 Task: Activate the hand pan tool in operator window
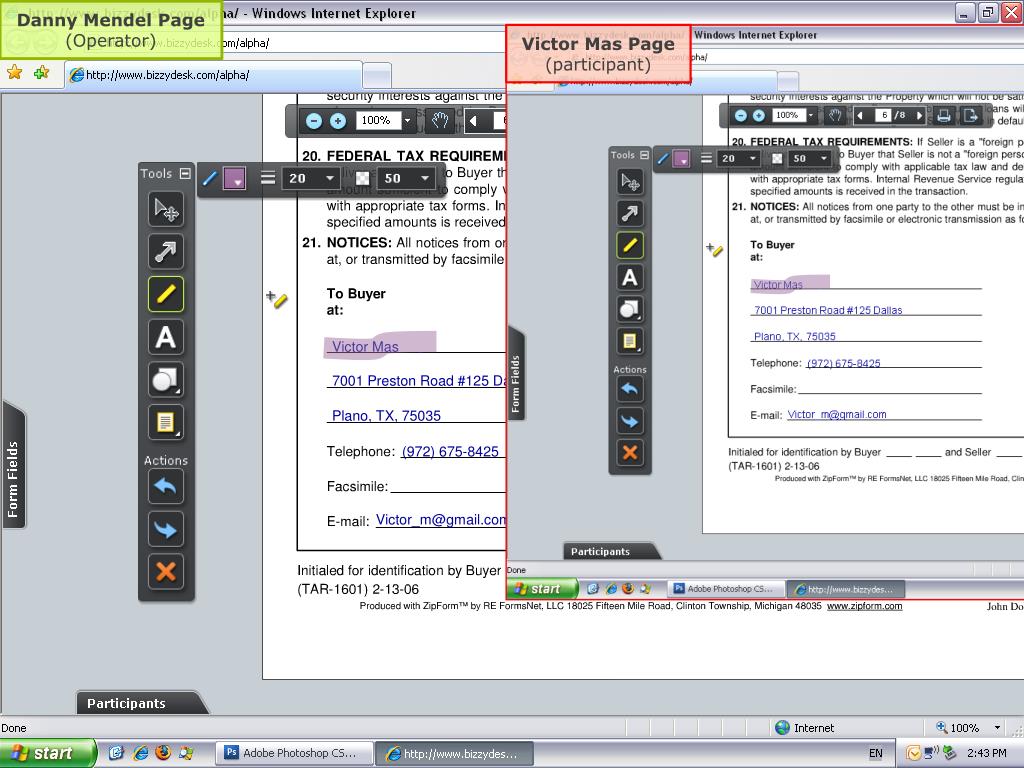tap(440, 121)
